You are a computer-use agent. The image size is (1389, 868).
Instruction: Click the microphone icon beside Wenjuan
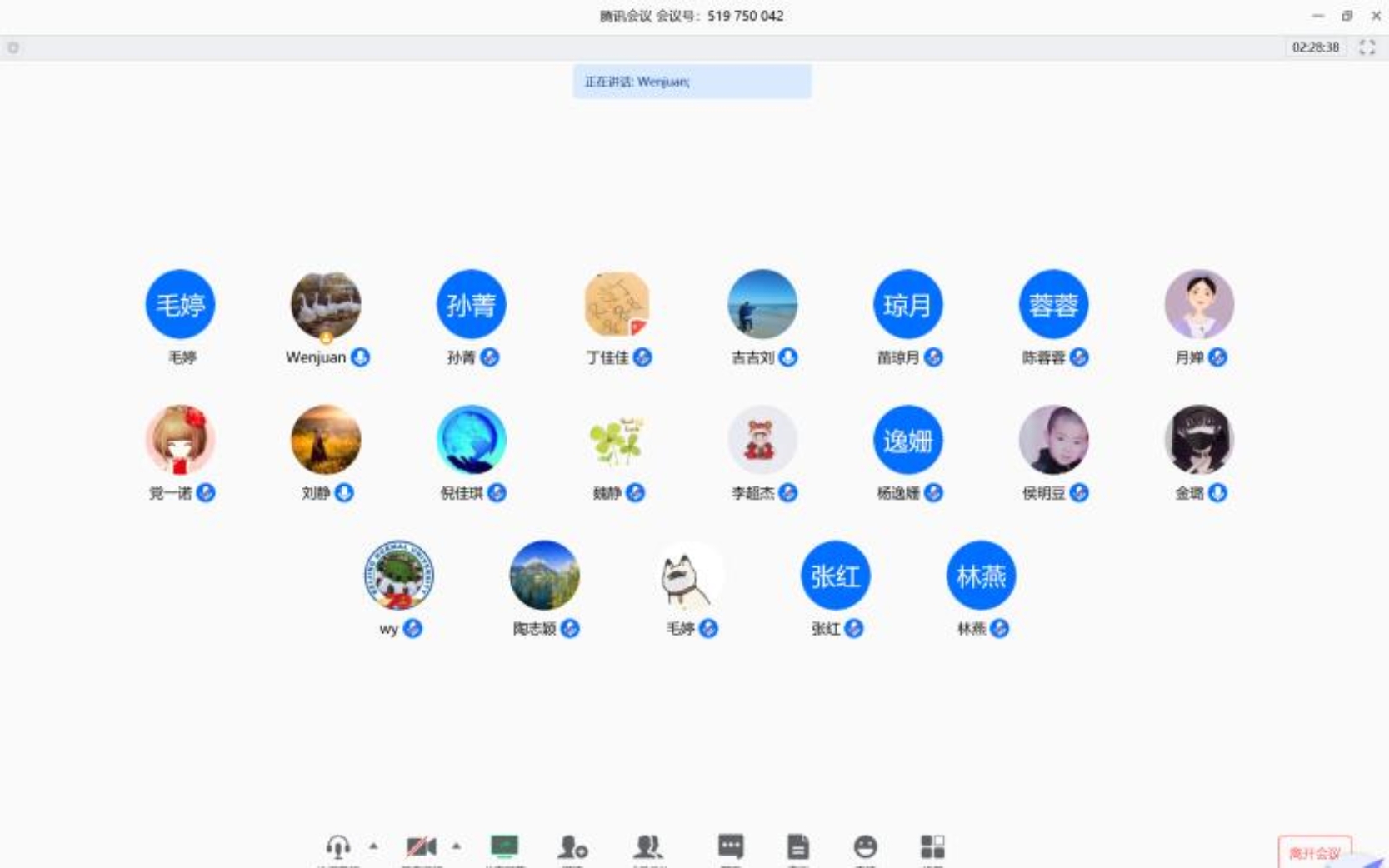point(361,357)
